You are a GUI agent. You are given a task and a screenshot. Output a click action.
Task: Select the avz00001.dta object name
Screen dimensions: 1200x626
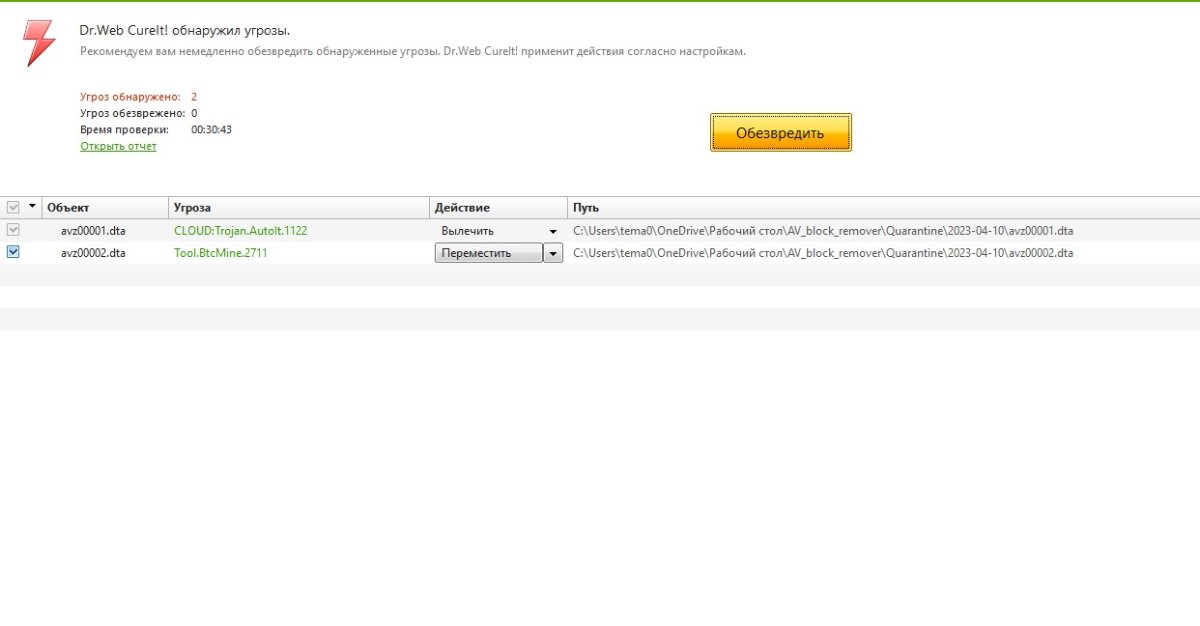coord(93,231)
